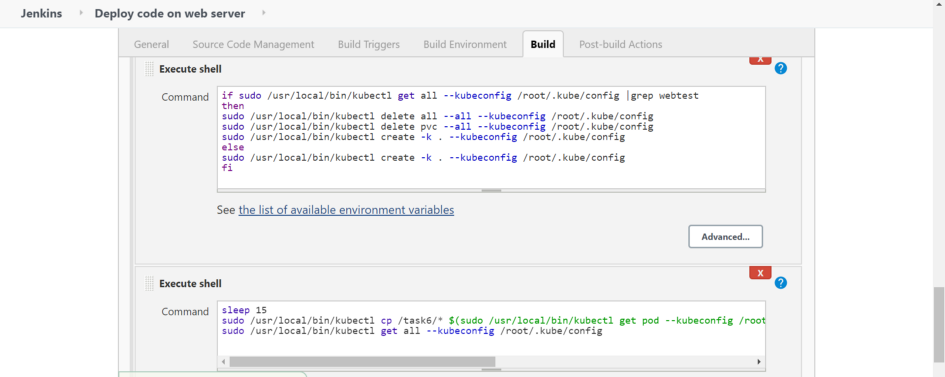Viewport: 945px width, 377px height.
Task: Switch to the Source Code Management tab
Action: [253, 45]
